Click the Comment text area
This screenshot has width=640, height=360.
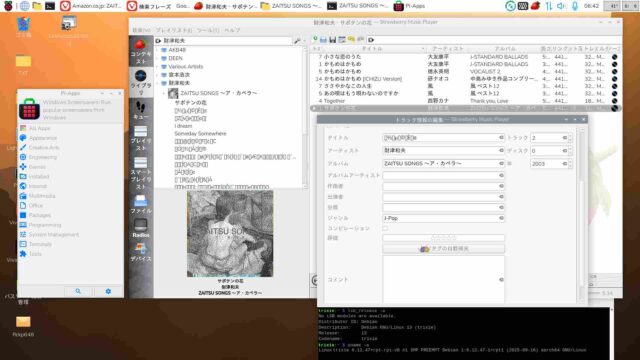pos(443,279)
